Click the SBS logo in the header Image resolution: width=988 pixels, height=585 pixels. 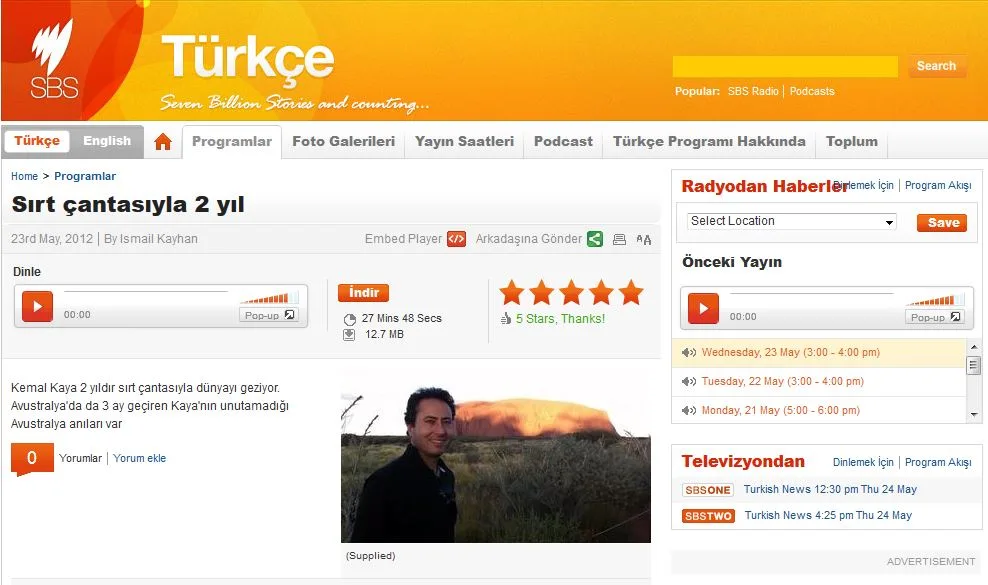pyautogui.click(x=53, y=60)
